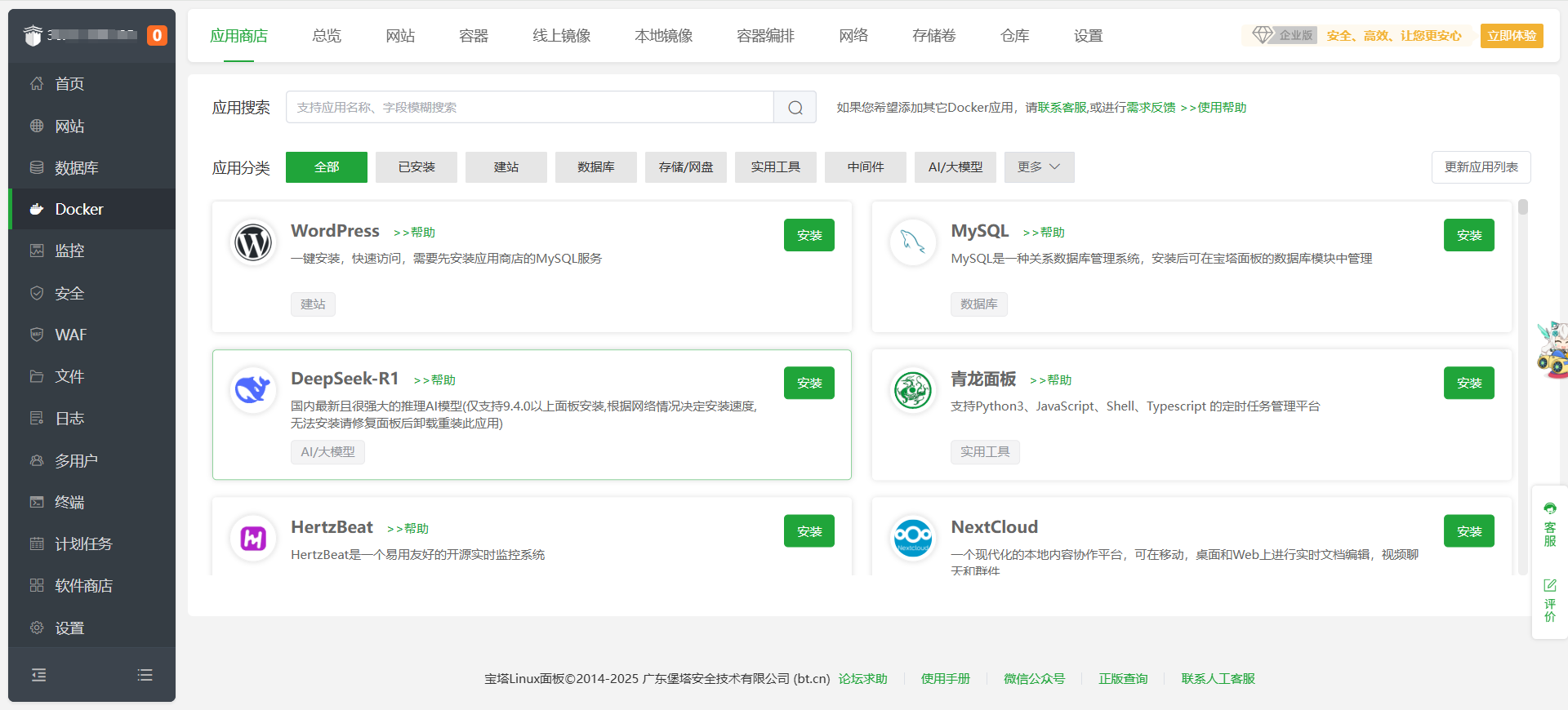Focus the 应用搜索 input field
1568x710 pixels.
(529, 108)
